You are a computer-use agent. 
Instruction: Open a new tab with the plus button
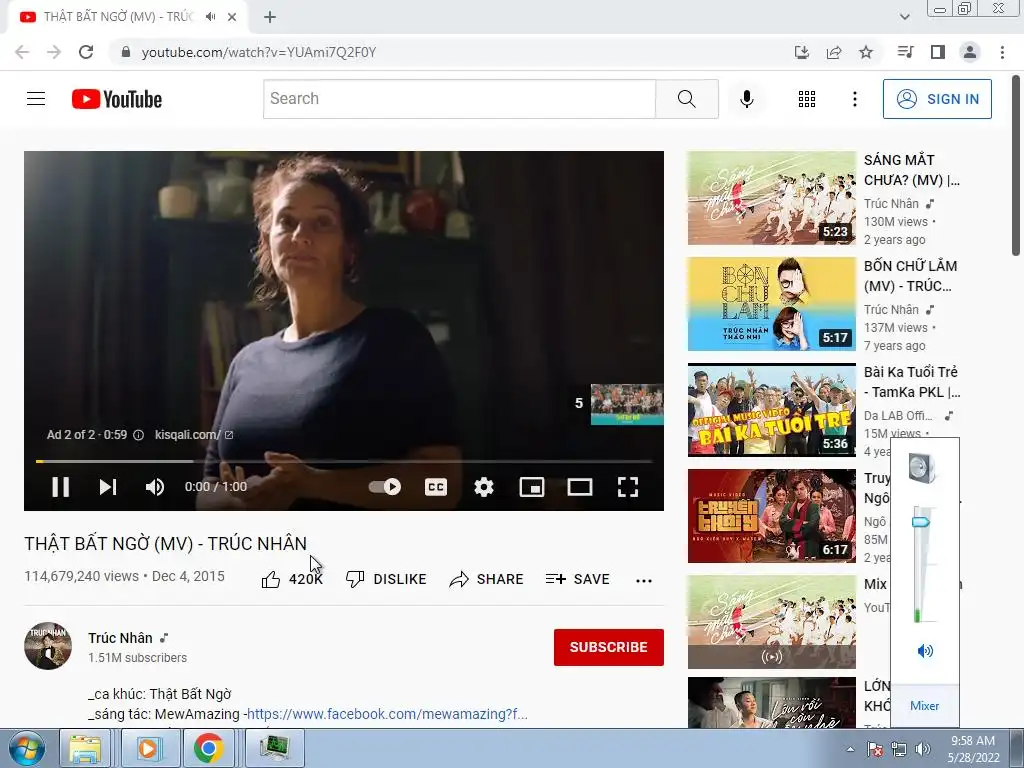click(270, 17)
